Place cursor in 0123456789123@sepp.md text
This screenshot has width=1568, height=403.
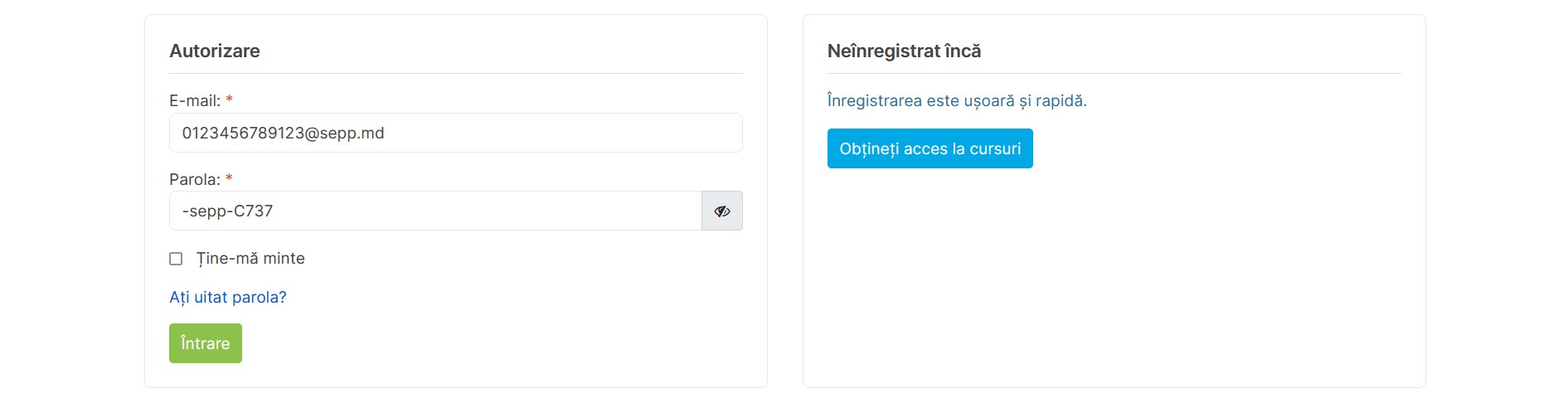283,133
